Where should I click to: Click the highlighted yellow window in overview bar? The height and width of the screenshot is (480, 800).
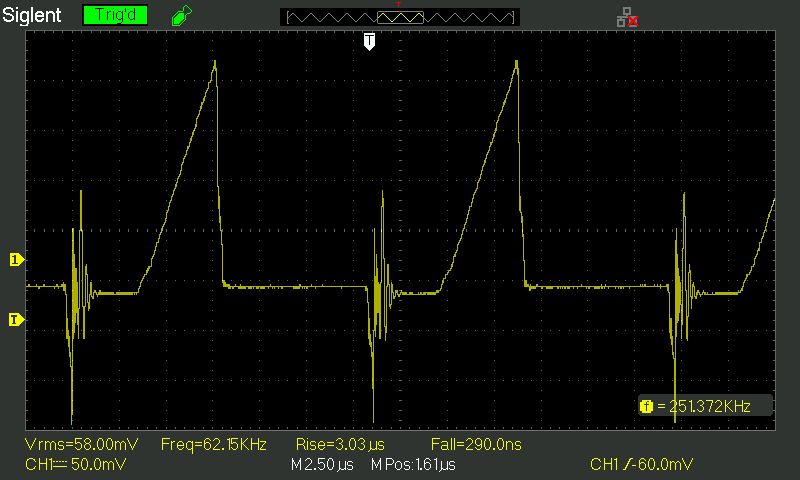pyautogui.click(x=400, y=18)
